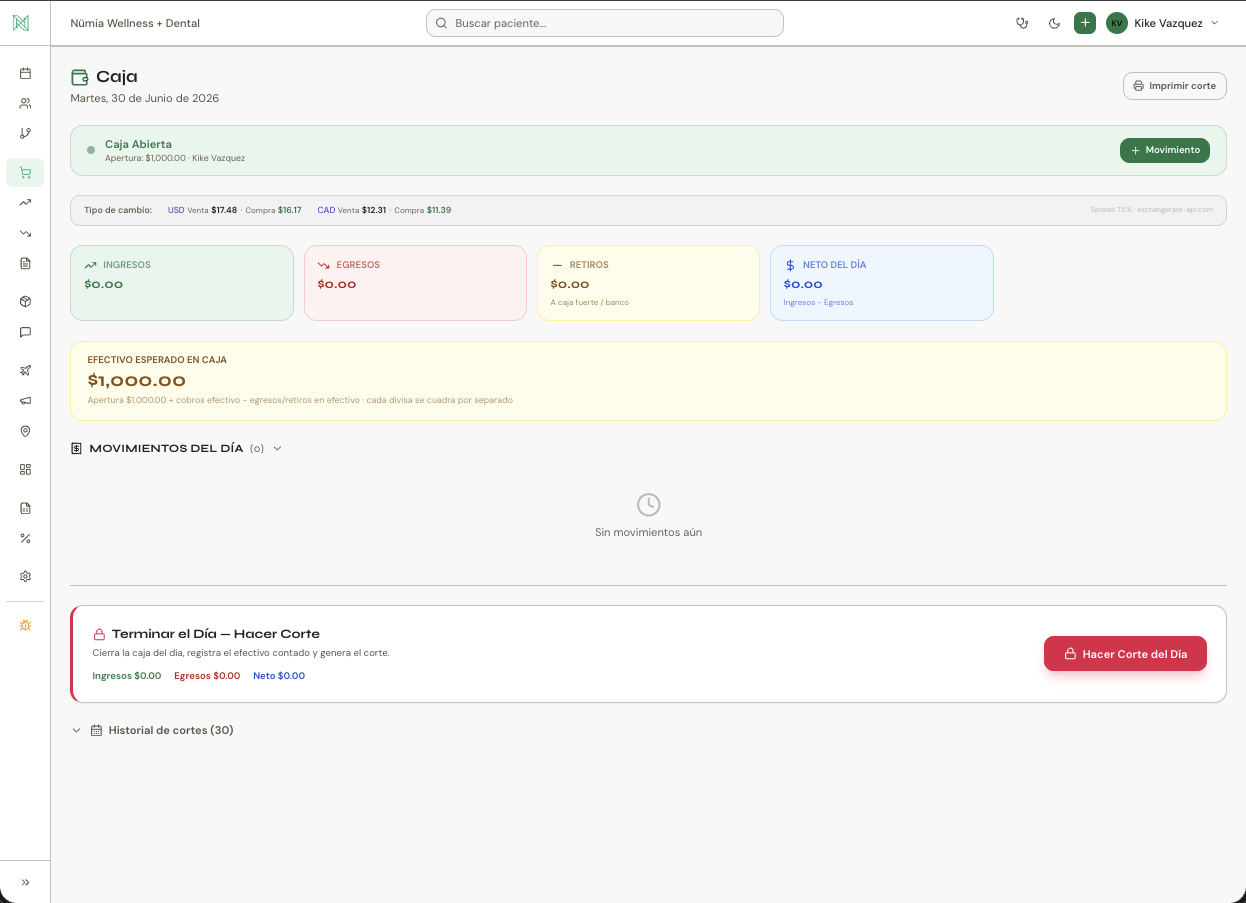Screen dimensions: 1246x903
Task: Click the KV user avatar
Action: (x=1117, y=23)
